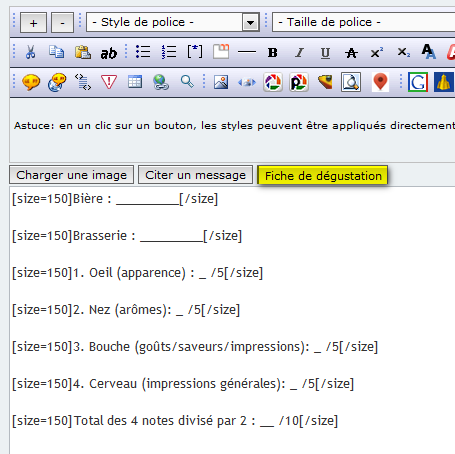Screen dimensions: 455x454
Task: Click the Fiche de dégustation button
Action: pos(323,175)
